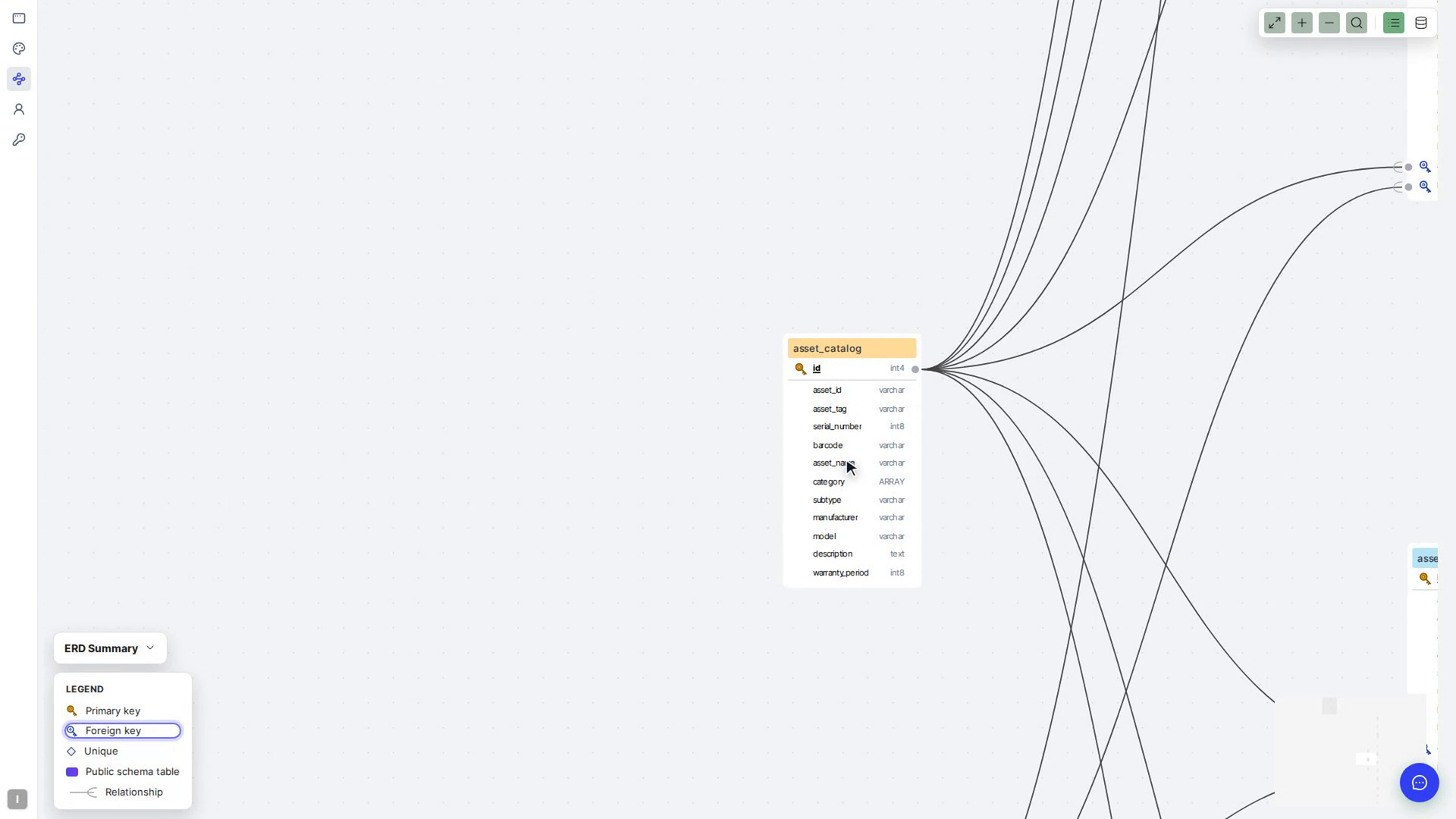Select Foreign key legend entry

(x=122, y=730)
